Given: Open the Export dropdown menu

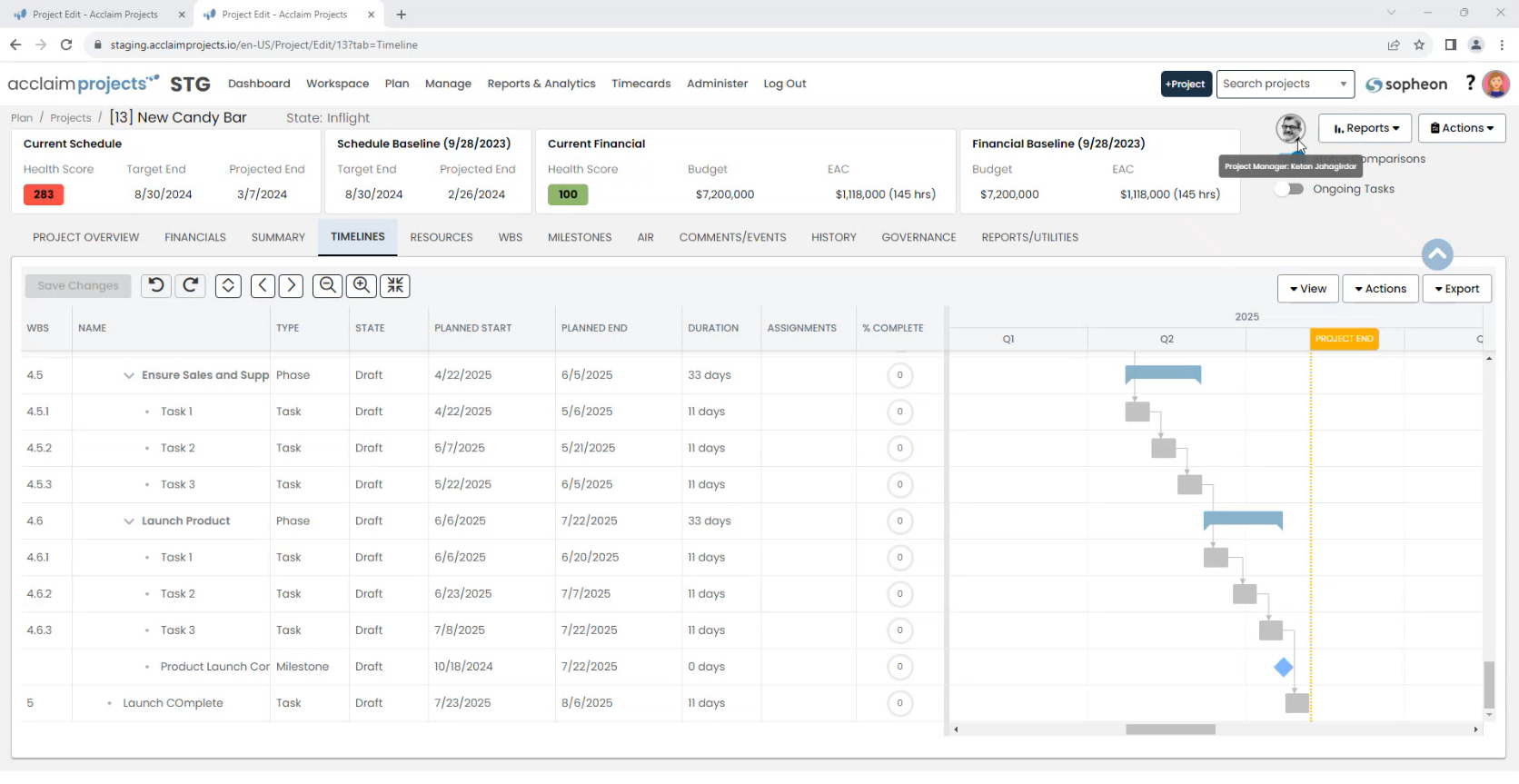Looking at the screenshot, I should (x=1456, y=289).
